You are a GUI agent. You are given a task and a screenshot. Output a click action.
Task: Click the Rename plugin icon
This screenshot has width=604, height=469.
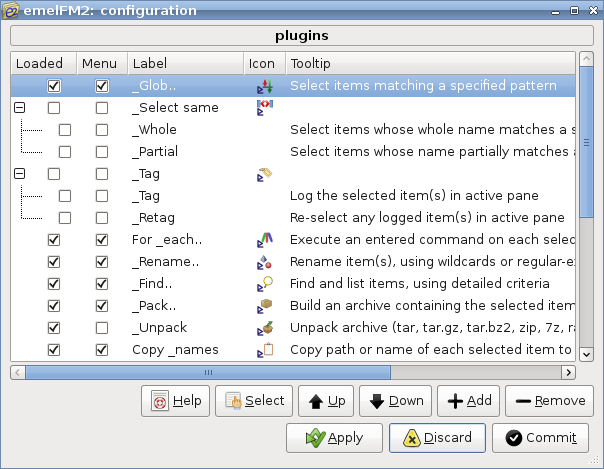pos(265,262)
